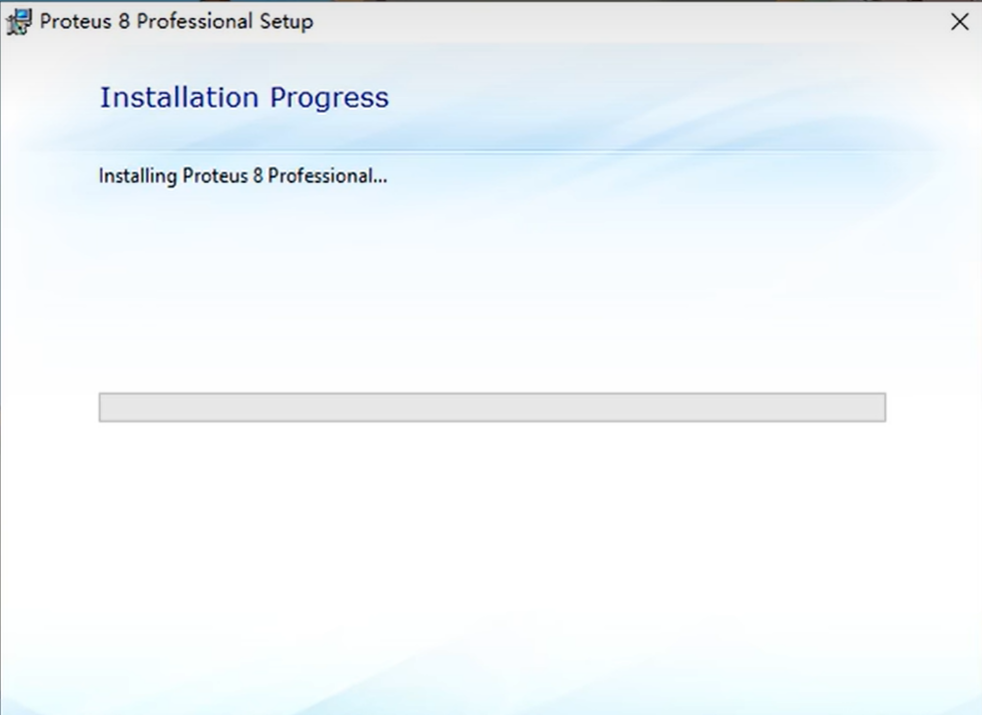Click the 'Proteus 8 Professional Setup' window title
The width and height of the screenshot is (982, 715).
pyautogui.click(x=177, y=21)
